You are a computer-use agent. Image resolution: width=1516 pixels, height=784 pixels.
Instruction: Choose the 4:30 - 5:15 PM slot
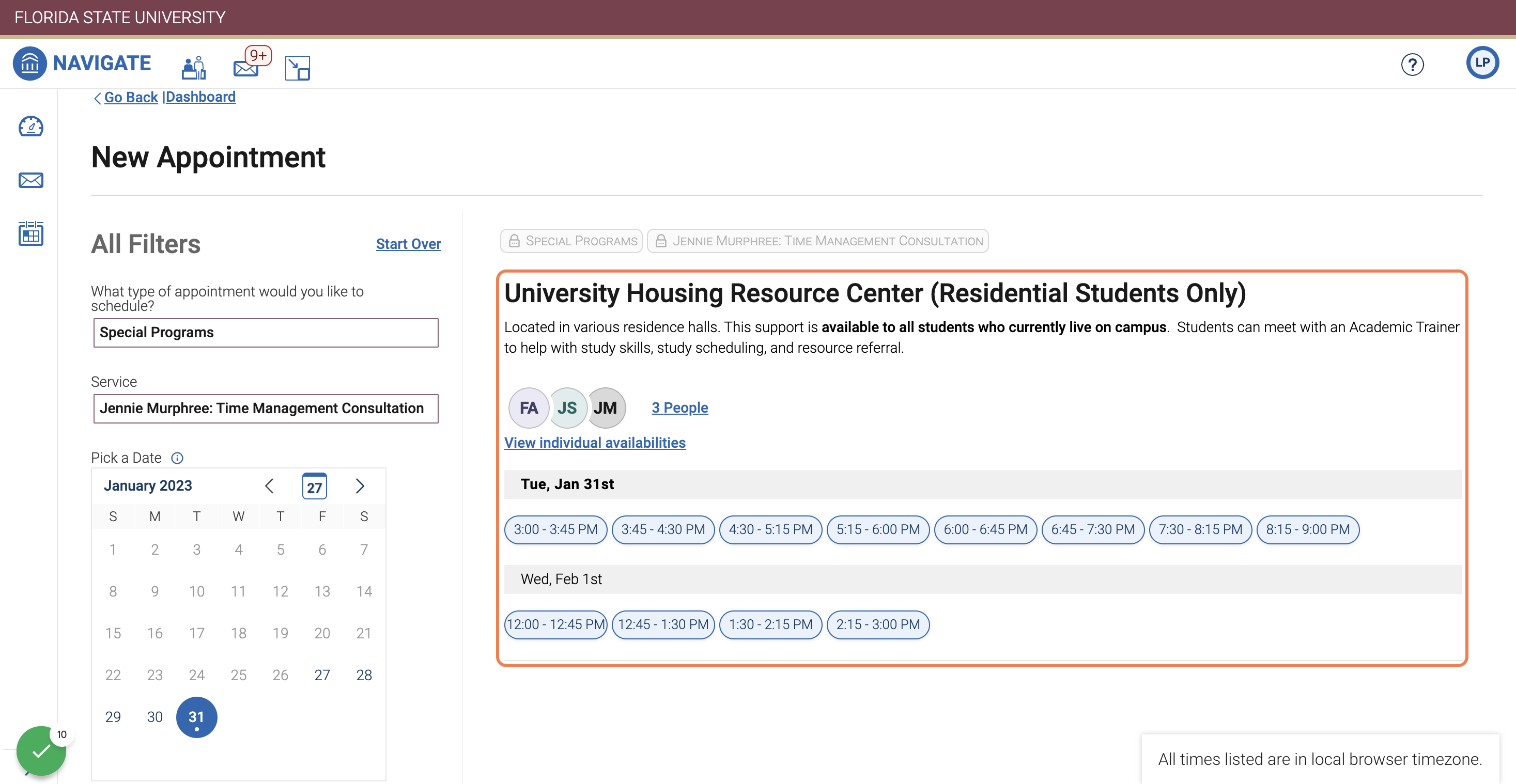pyautogui.click(x=770, y=529)
